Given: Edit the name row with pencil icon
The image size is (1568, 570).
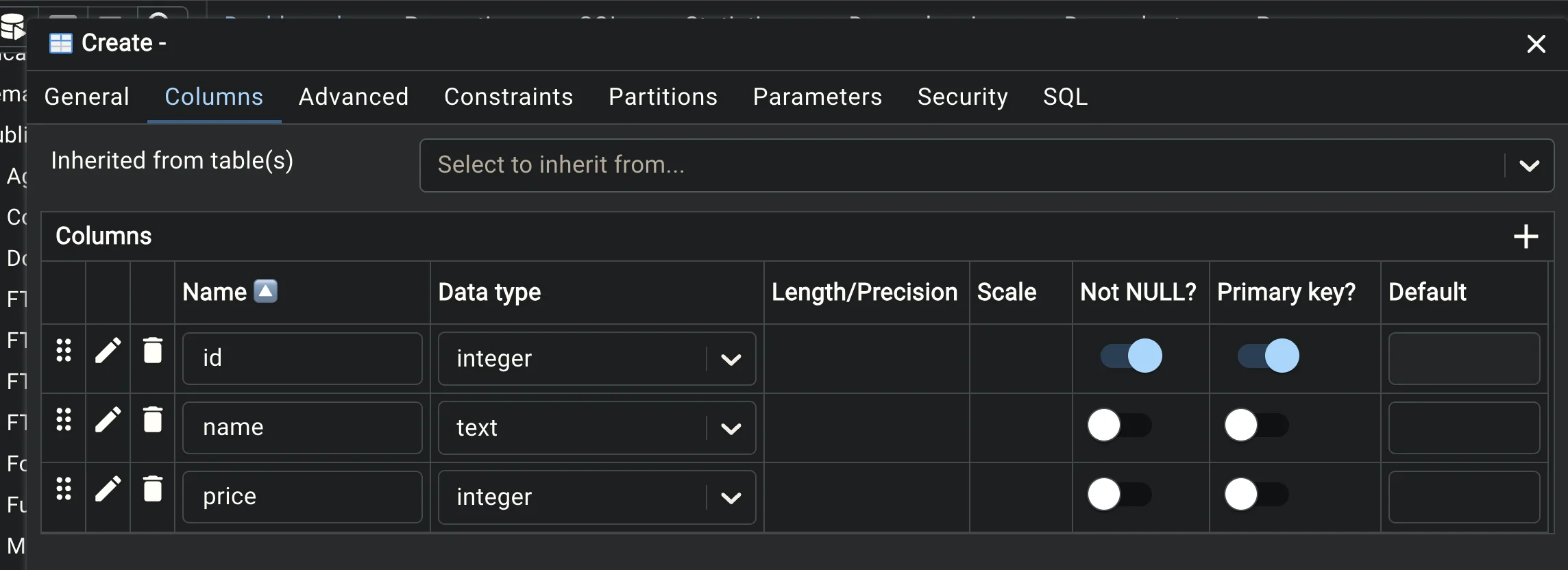Looking at the screenshot, I should pos(108,419).
